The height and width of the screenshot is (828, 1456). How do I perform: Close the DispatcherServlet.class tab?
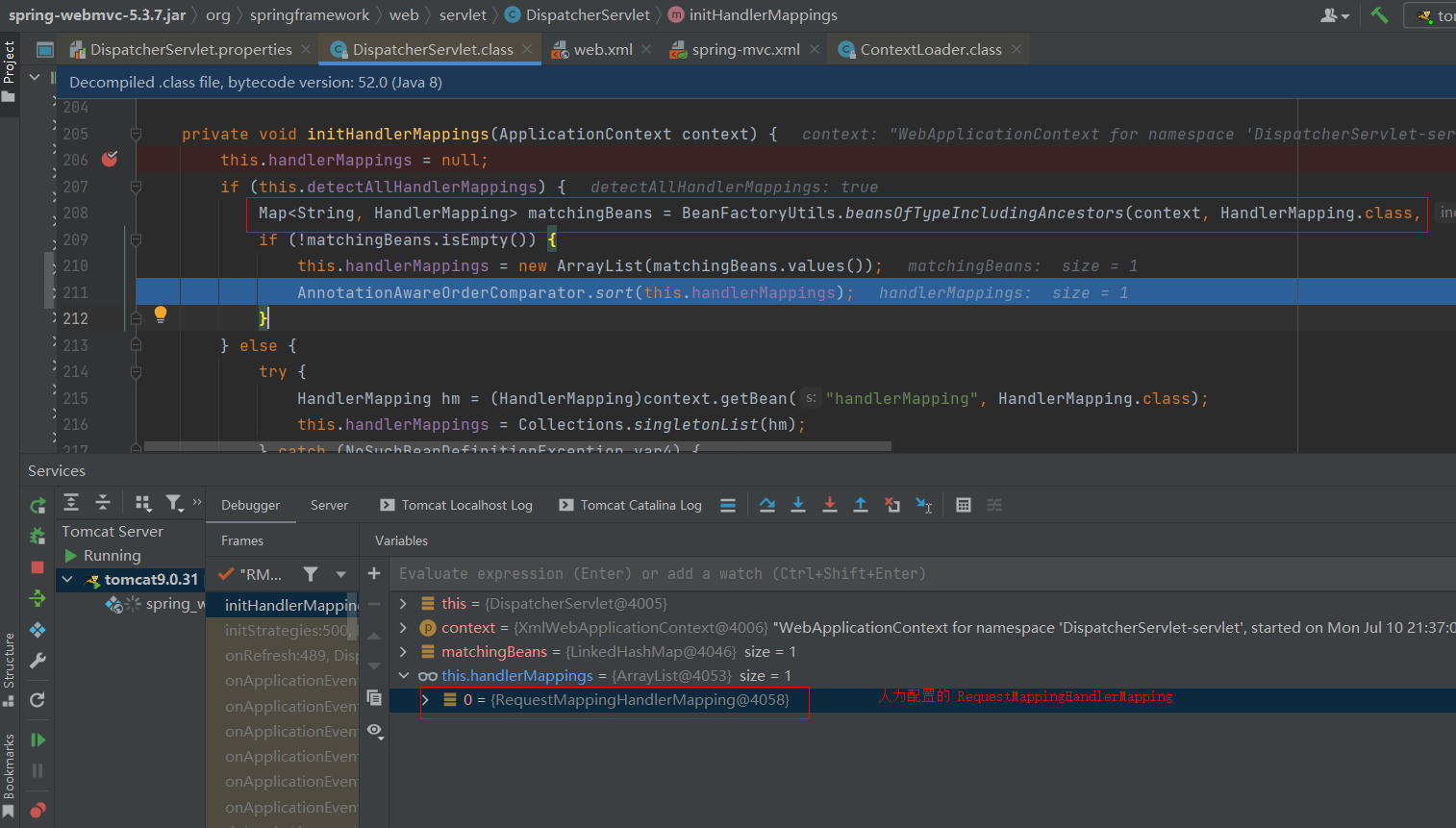coord(527,49)
